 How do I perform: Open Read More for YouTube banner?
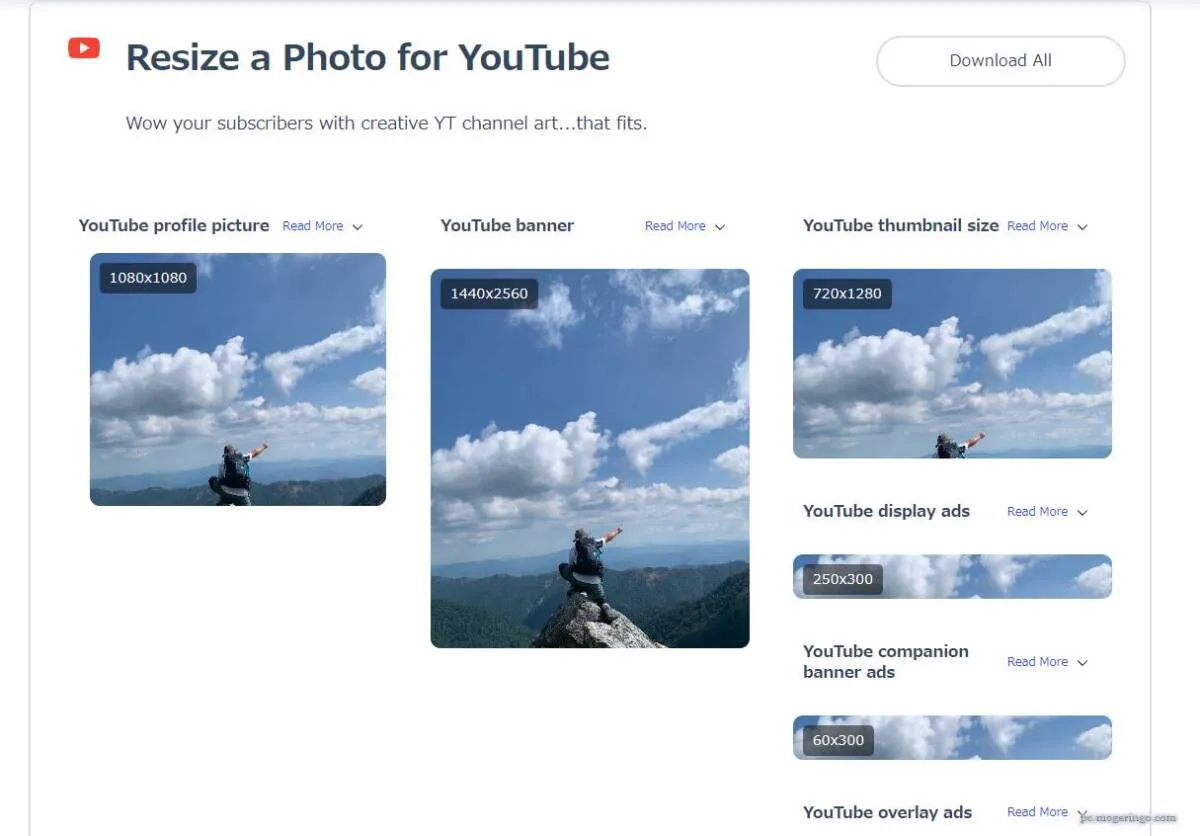[675, 226]
